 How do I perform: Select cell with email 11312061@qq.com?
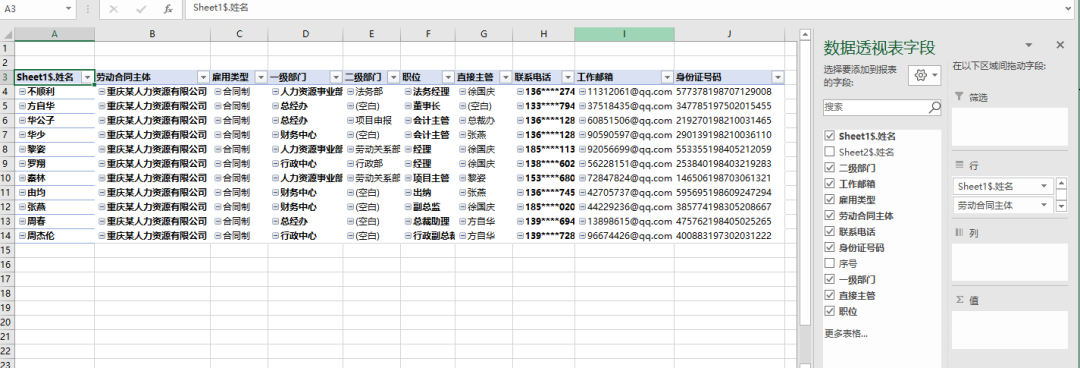click(x=624, y=91)
